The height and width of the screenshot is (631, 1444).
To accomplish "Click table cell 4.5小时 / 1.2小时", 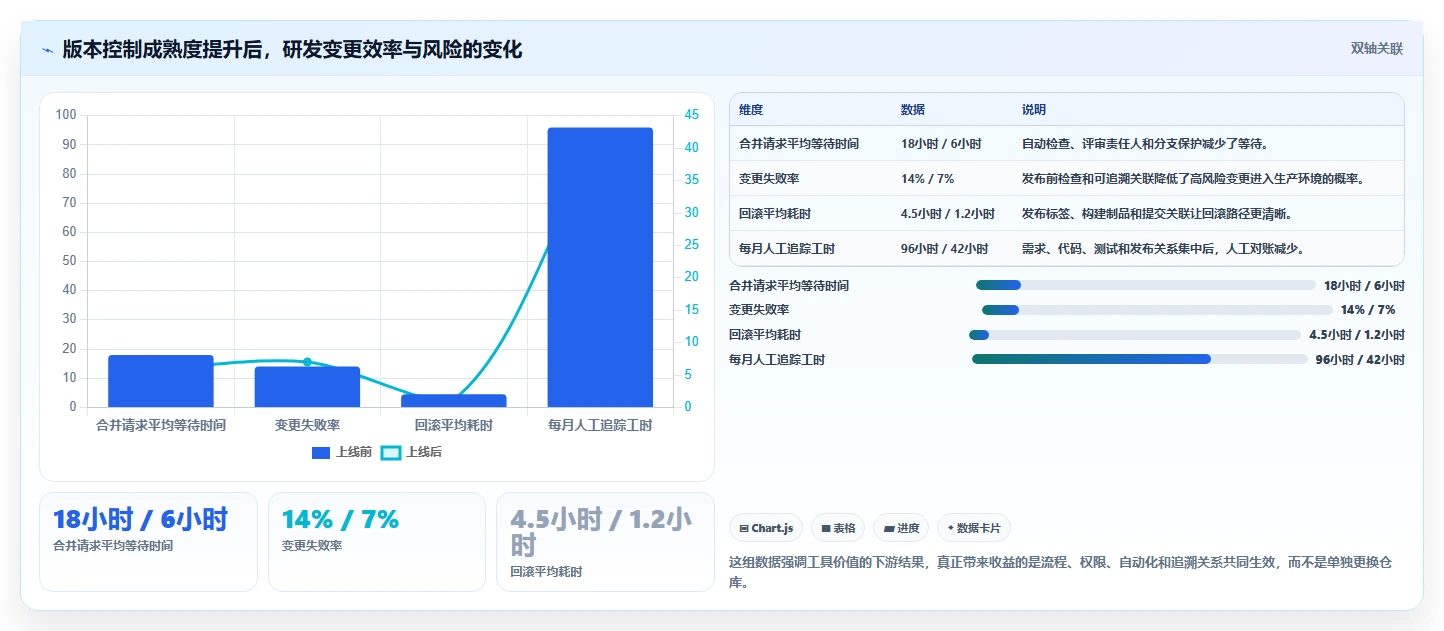I will point(948,214).
